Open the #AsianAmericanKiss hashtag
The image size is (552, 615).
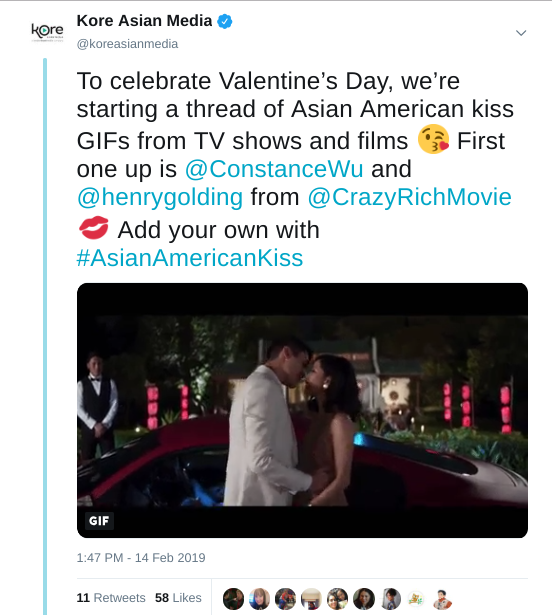click(190, 258)
